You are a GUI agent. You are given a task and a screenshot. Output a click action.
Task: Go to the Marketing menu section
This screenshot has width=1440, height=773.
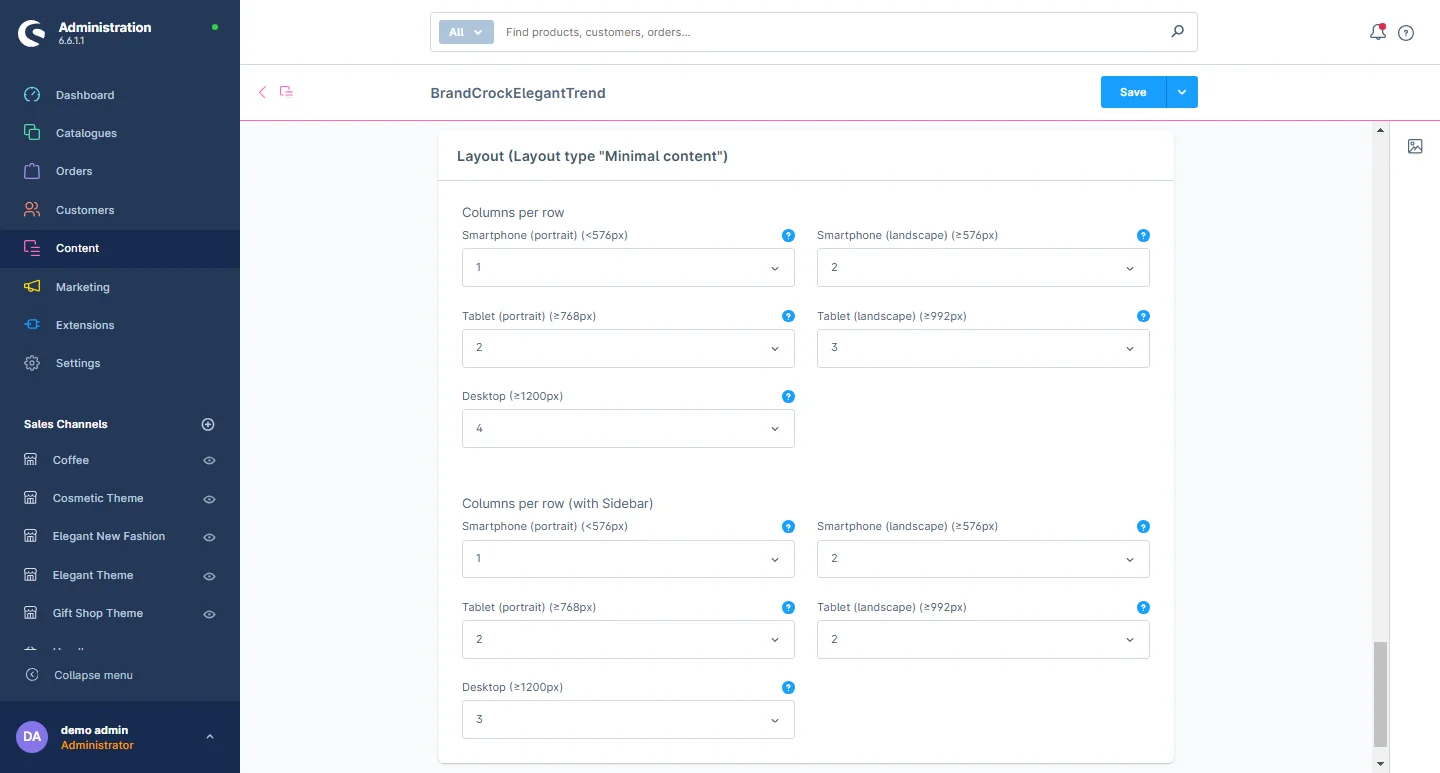tap(82, 287)
